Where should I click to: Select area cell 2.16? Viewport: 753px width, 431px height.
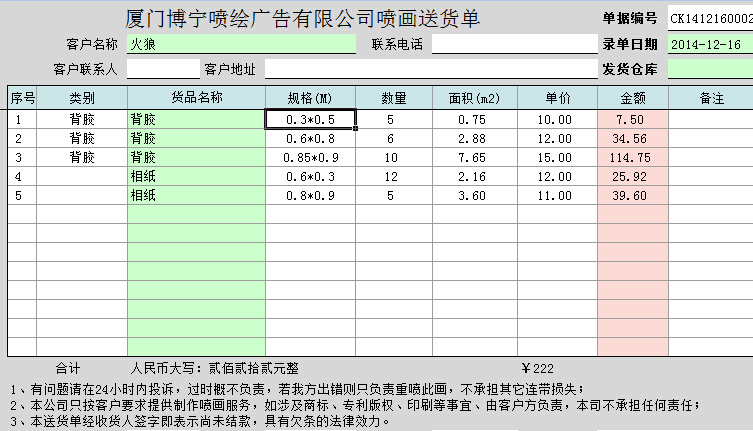(475, 176)
